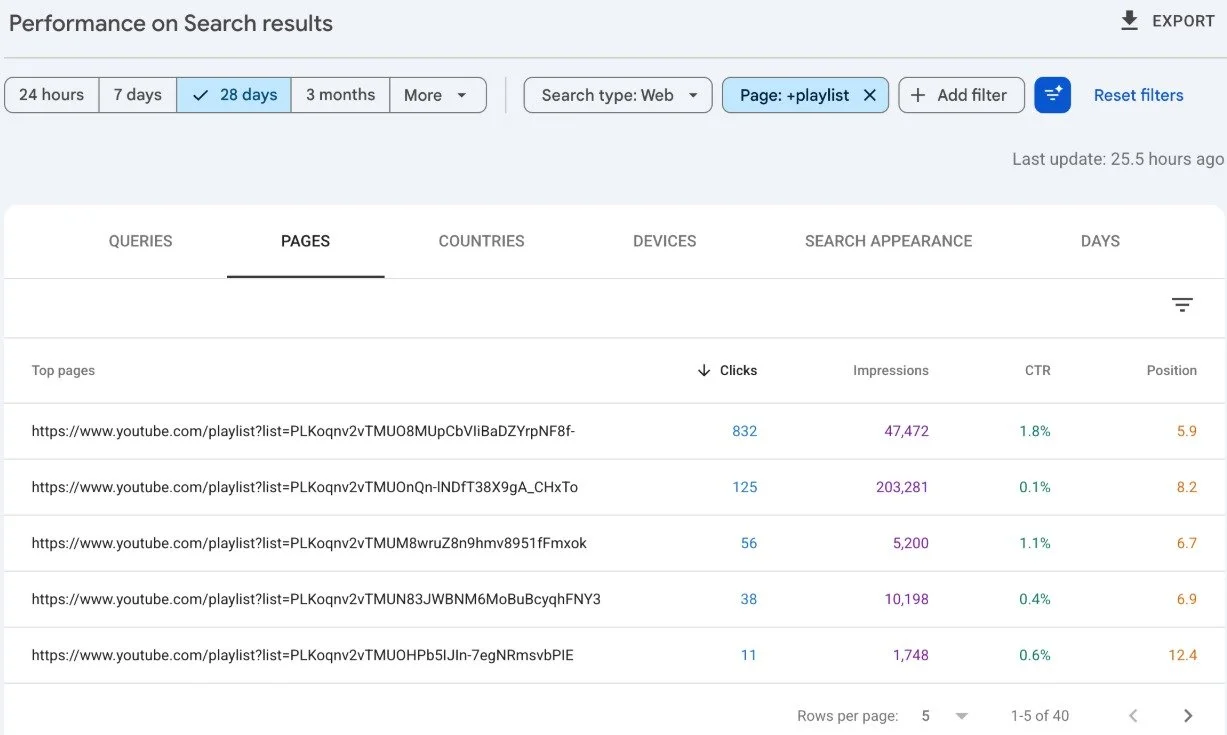Select the 3 months date range
Image resolution: width=1227 pixels, height=735 pixels.
click(340, 95)
